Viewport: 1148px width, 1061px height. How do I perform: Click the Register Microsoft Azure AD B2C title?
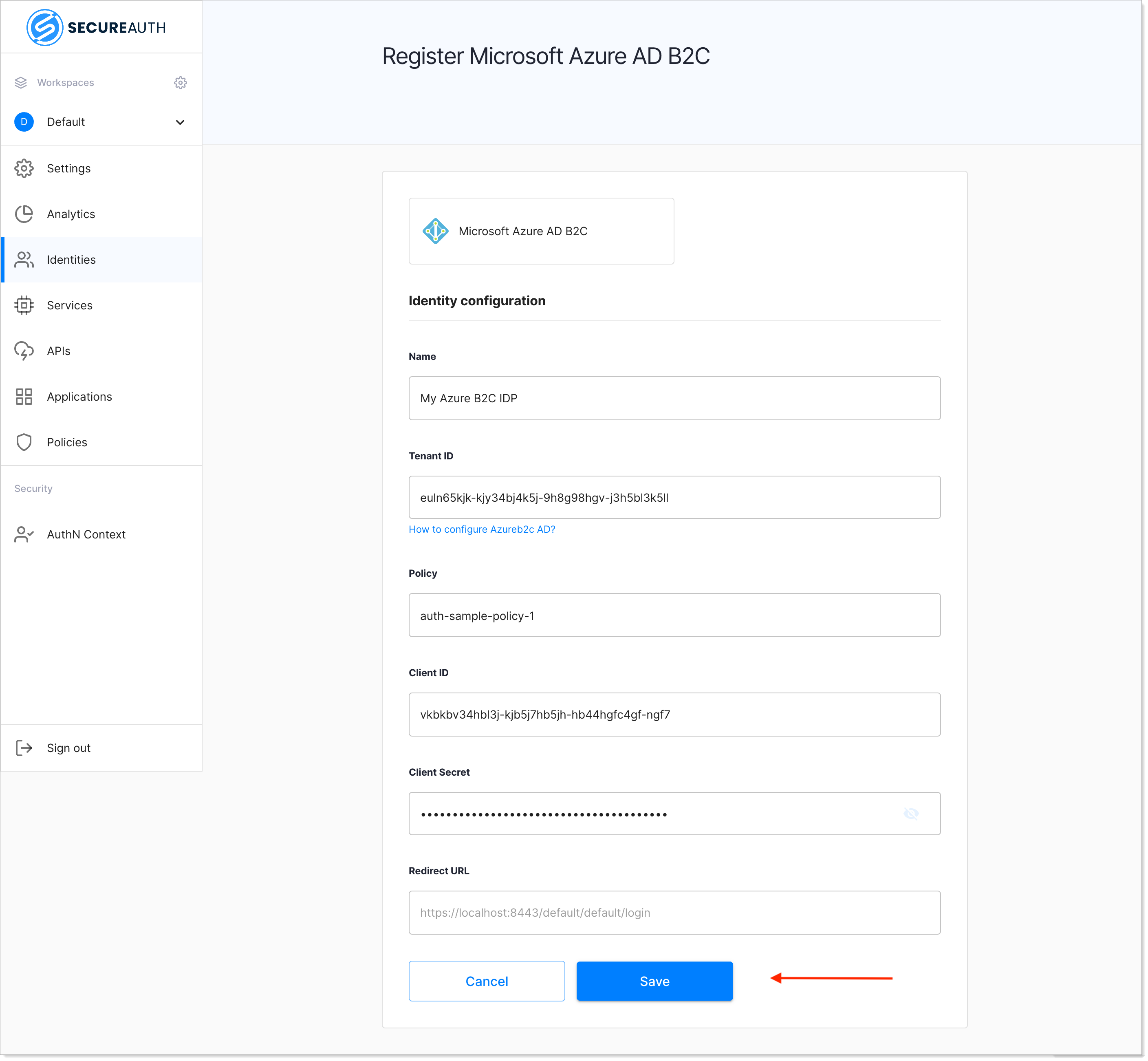tap(546, 56)
